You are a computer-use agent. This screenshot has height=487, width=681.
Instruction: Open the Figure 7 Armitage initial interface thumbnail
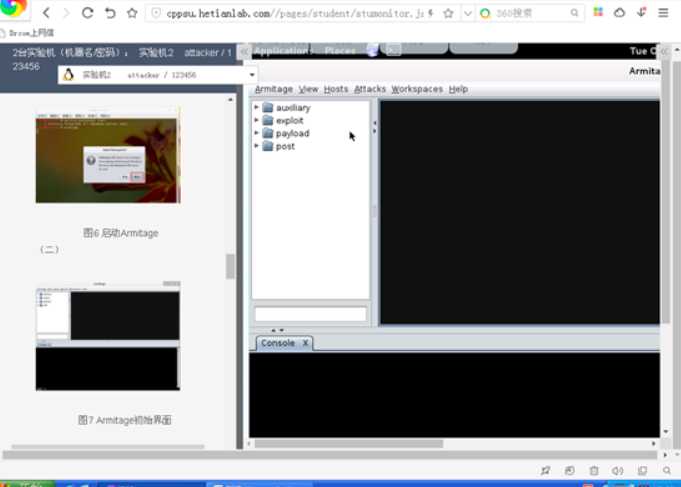[108, 336]
